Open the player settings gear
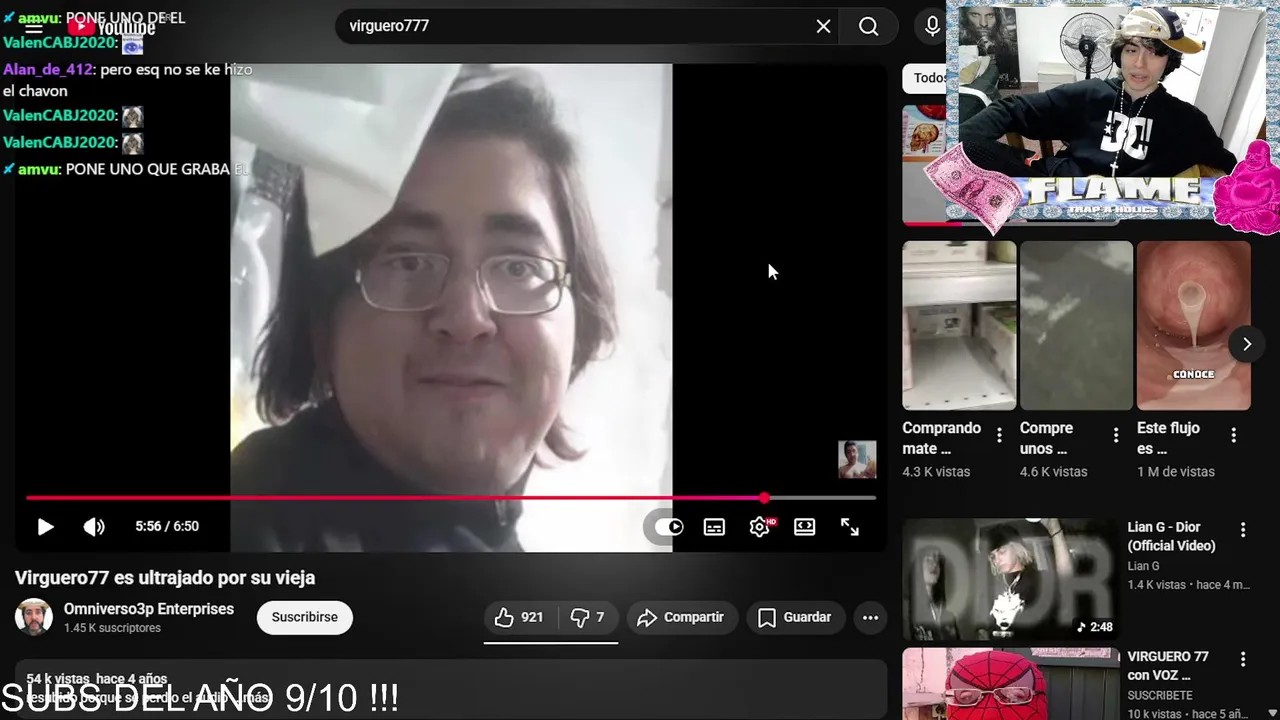Screen dimensions: 1280x720 click(x=760, y=527)
